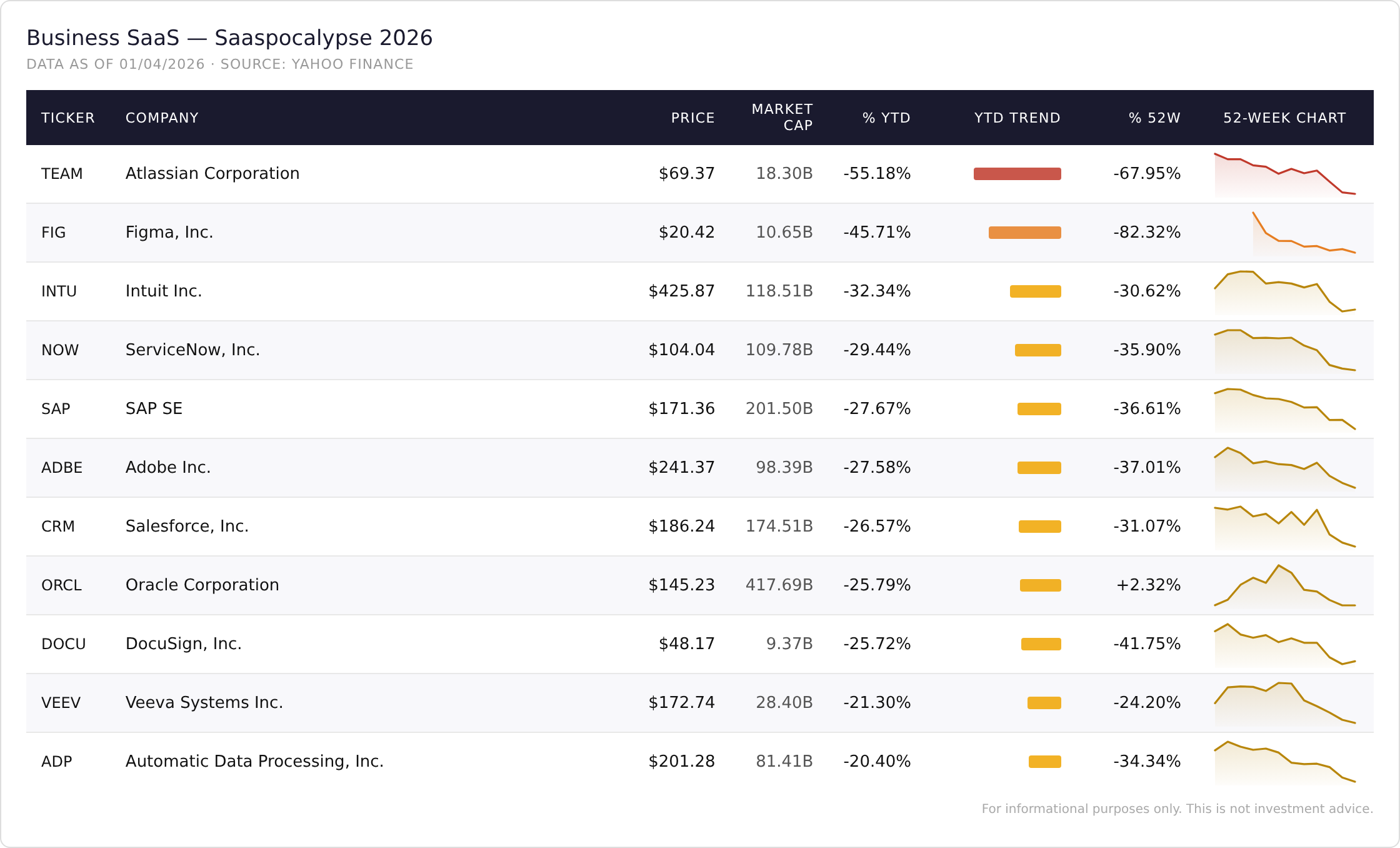Screen dimensions: 1400x848
Task: Select the $425.87 price value
Action: [x=681, y=291]
